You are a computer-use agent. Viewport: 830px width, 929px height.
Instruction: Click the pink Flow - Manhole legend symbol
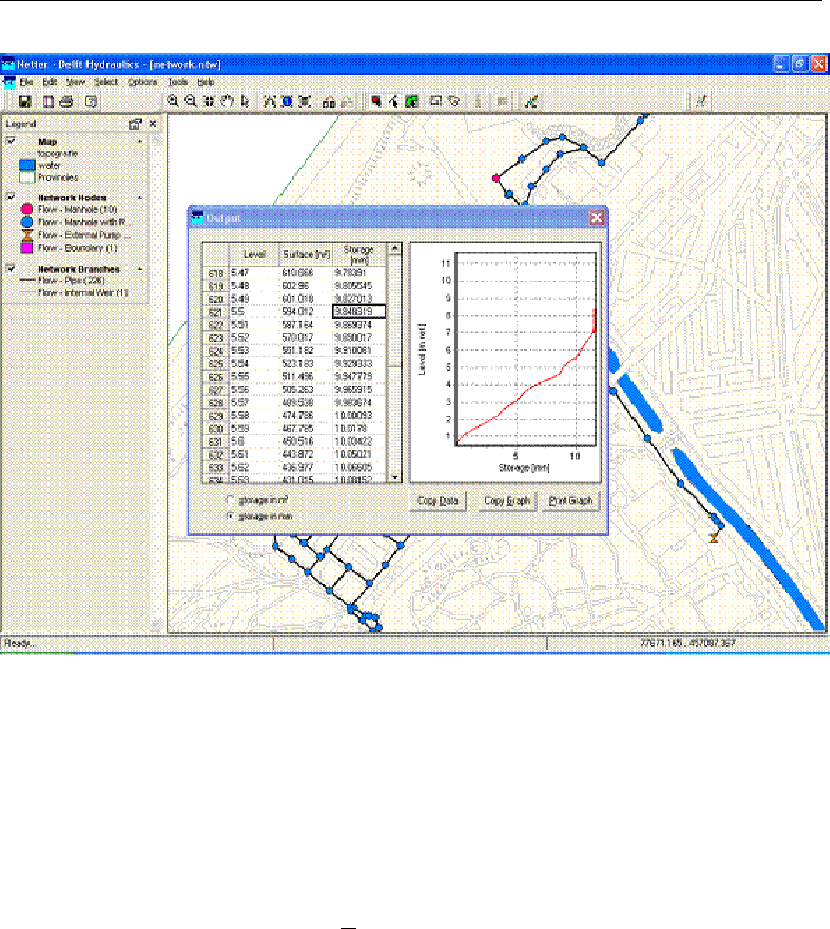tap(27, 209)
